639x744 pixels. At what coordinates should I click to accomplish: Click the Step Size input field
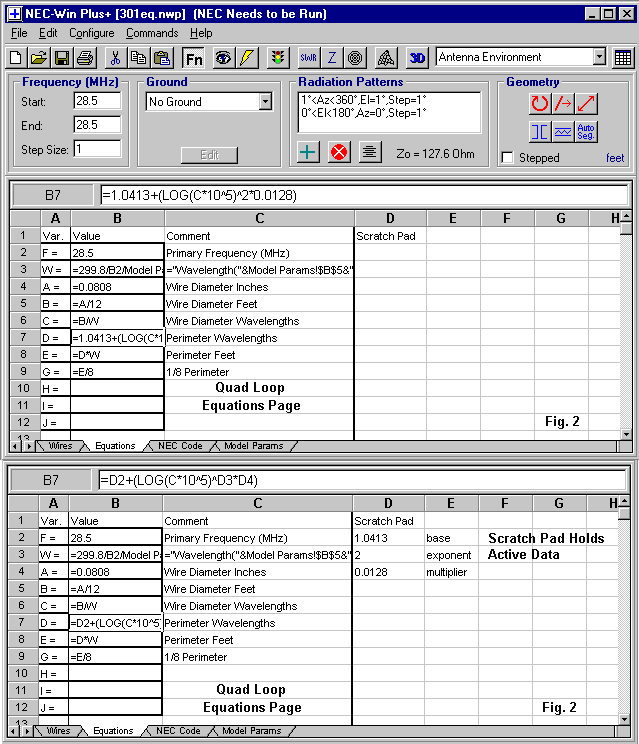coord(97,149)
